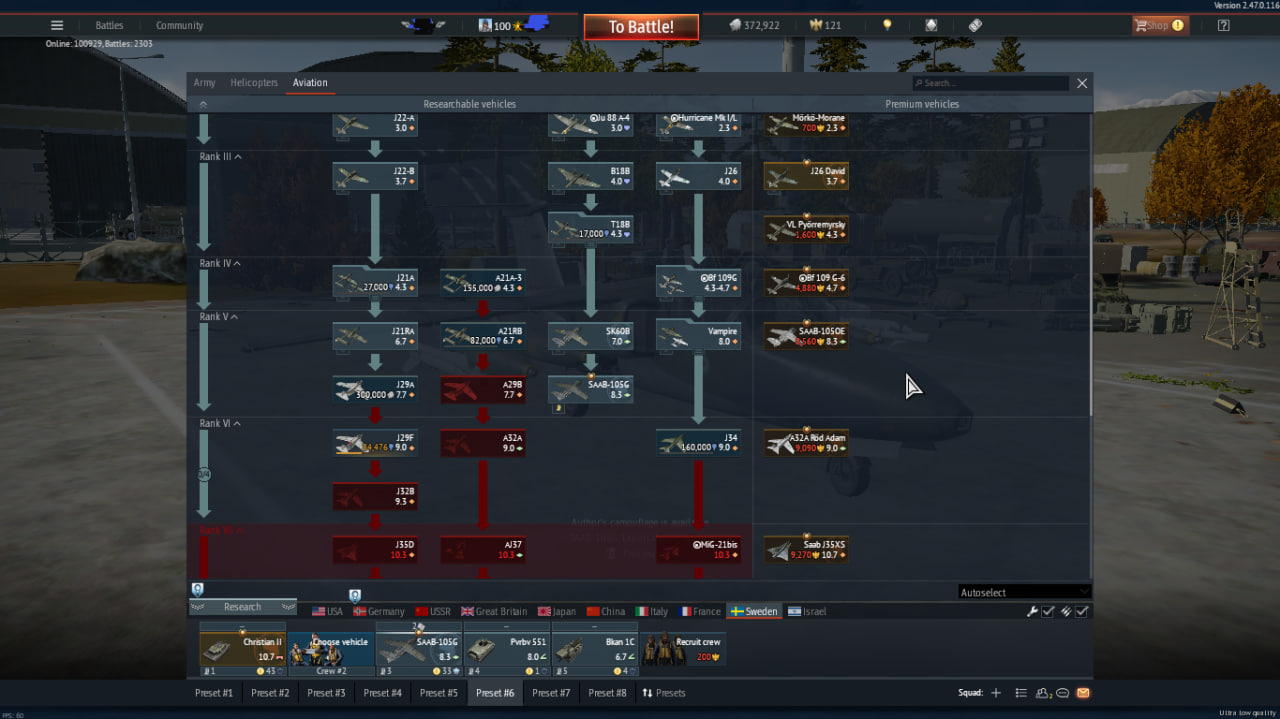Collapse the Rank IV section
The height and width of the screenshot is (719, 1280).
point(220,264)
